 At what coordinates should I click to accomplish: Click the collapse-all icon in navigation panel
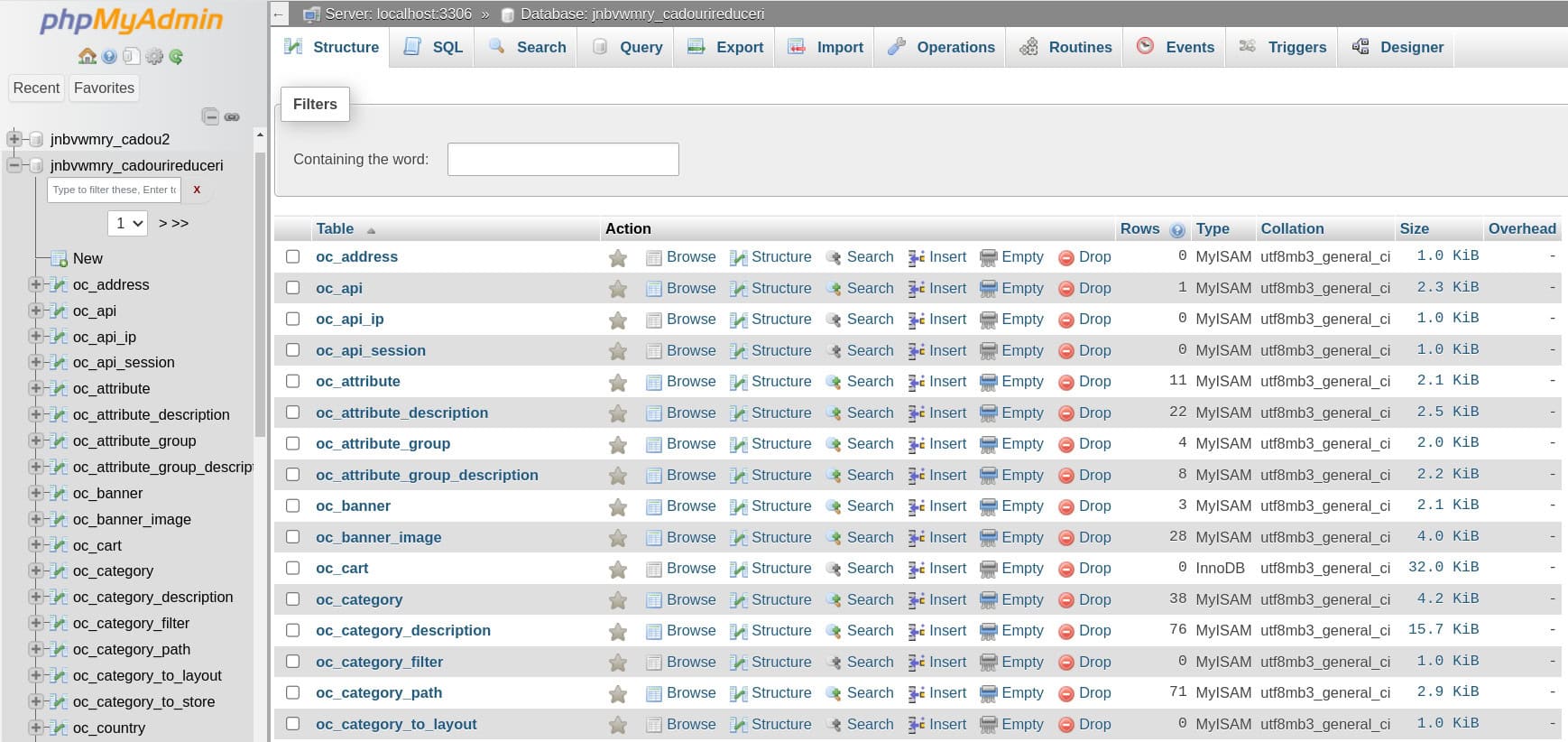(x=210, y=116)
